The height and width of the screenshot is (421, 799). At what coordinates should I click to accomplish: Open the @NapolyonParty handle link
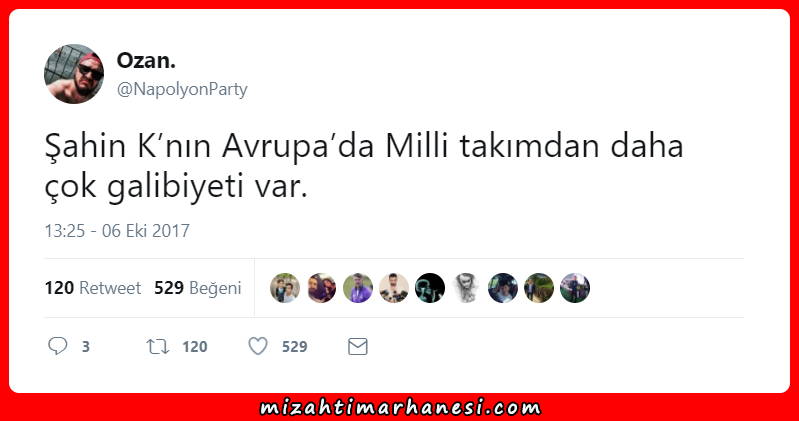182,89
